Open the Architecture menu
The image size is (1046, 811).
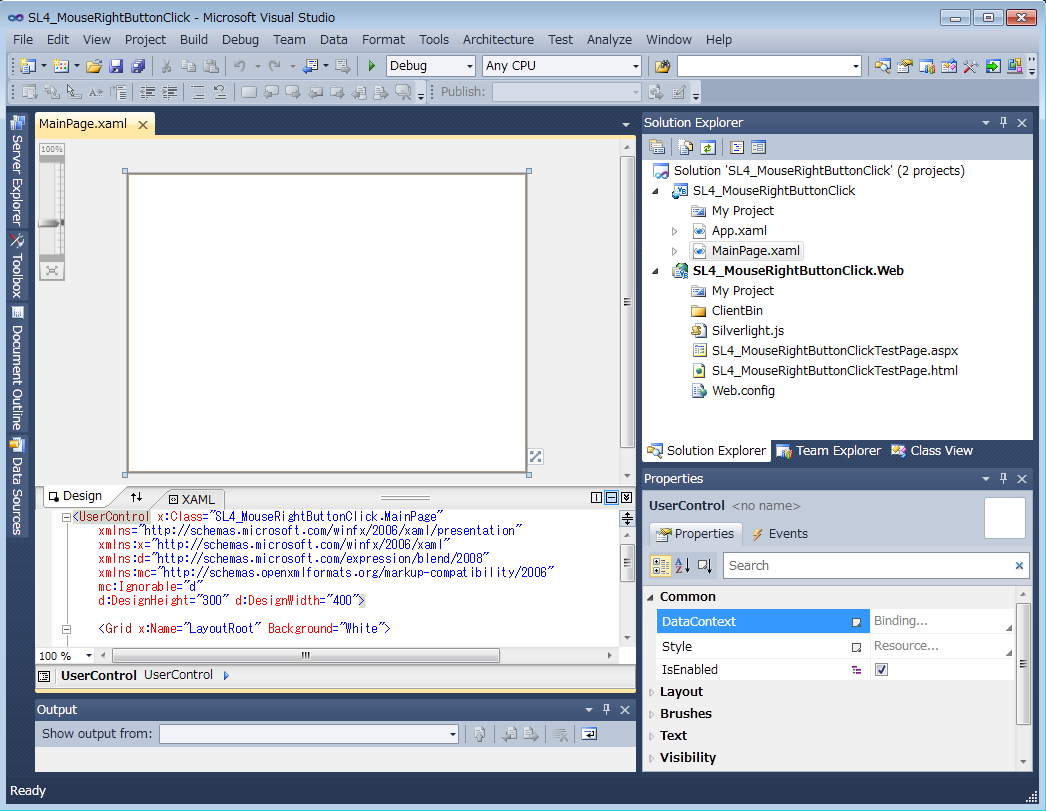click(x=498, y=40)
